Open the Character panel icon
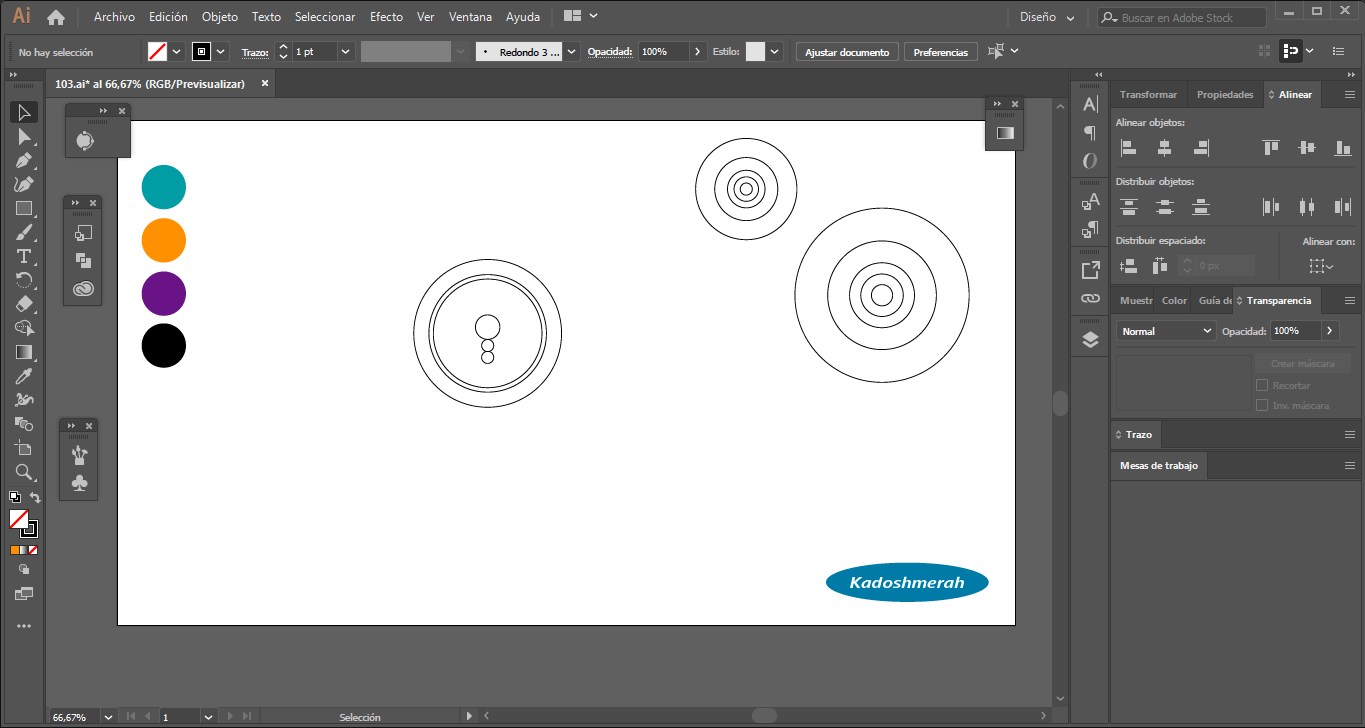Screen dimensions: 1365x728 1090,104
